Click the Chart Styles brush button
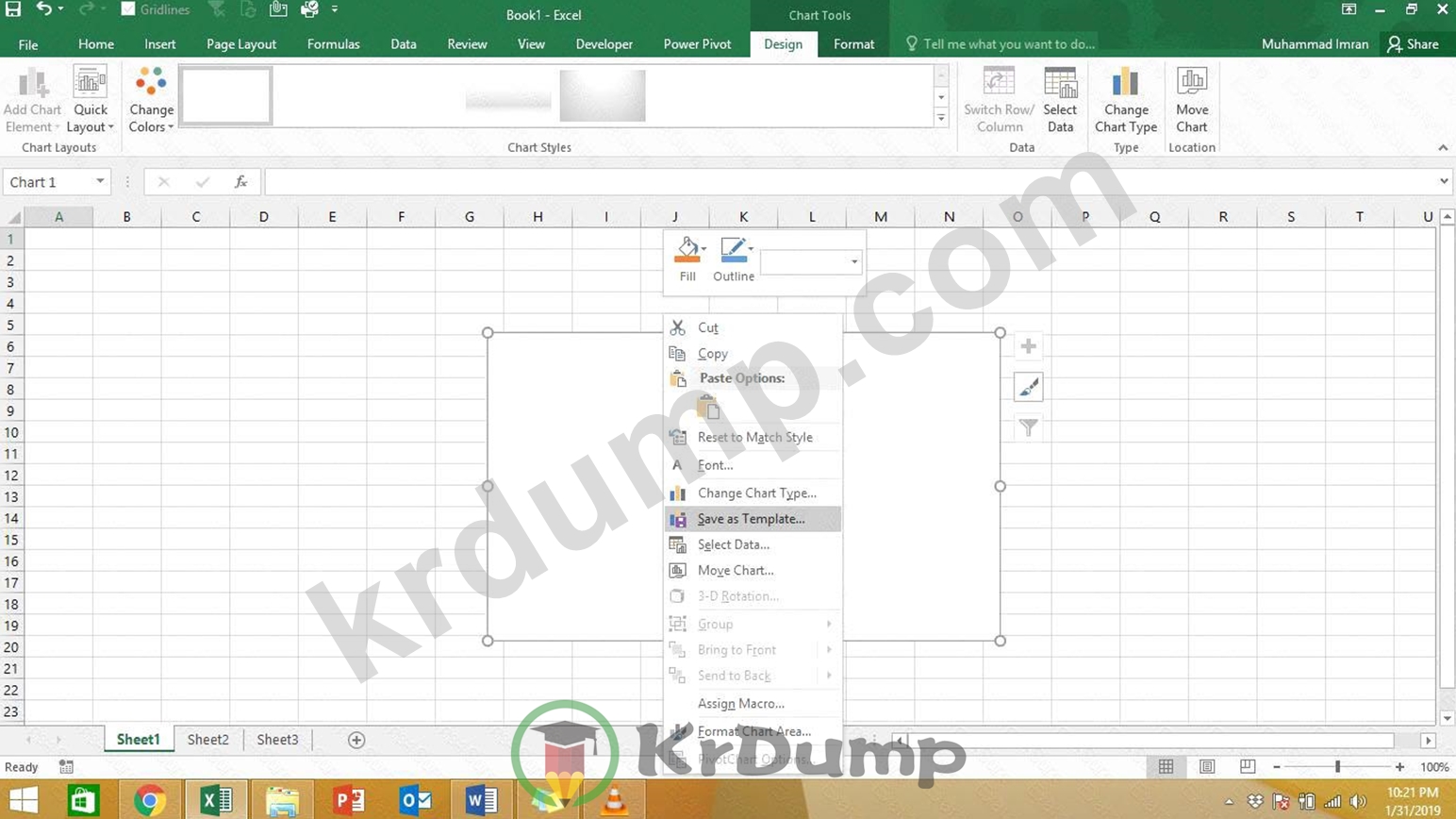 [x=1028, y=387]
